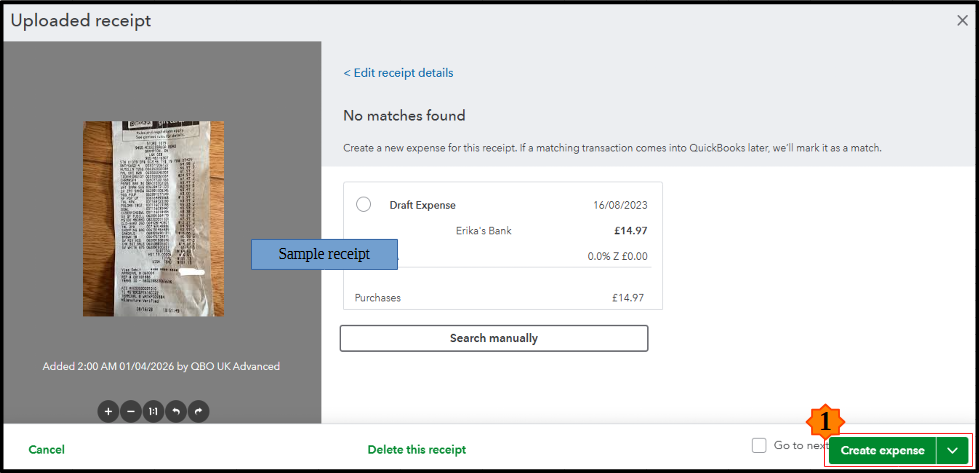979x473 pixels.
Task: Reset receipt image to 1:1 scale
Action: [x=153, y=411]
